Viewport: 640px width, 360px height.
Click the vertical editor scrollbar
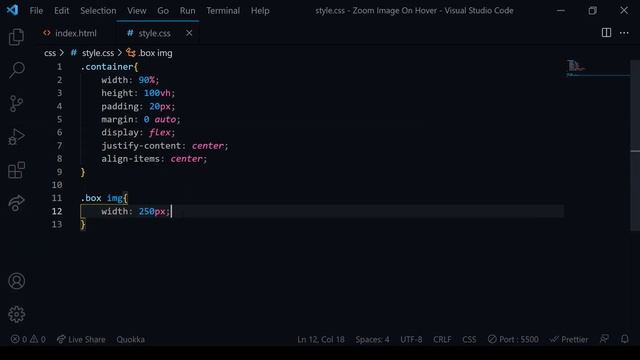pos(635,145)
